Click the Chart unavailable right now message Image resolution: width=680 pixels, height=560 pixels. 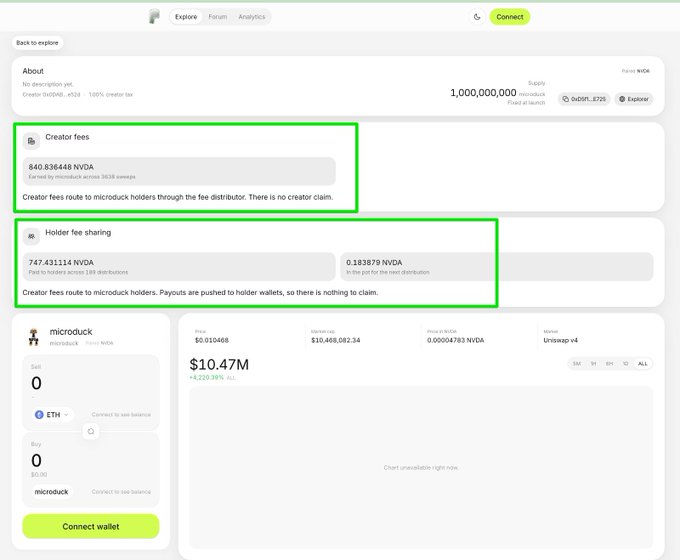tap(421, 468)
